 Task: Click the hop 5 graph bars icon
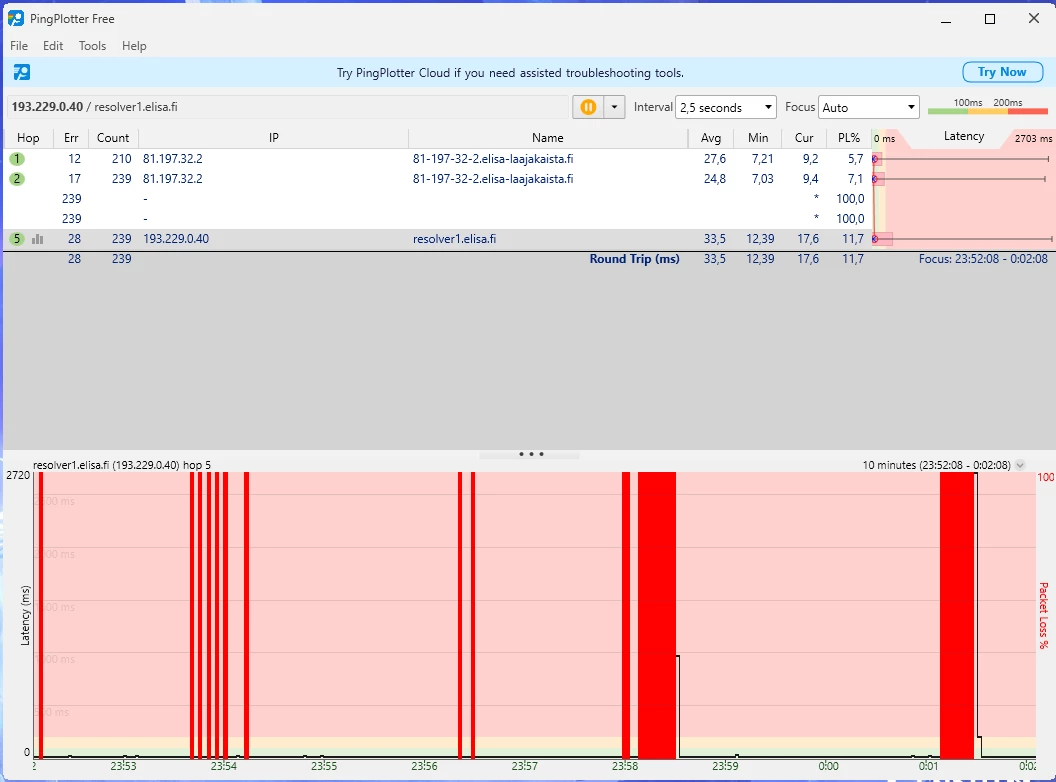point(38,239)
